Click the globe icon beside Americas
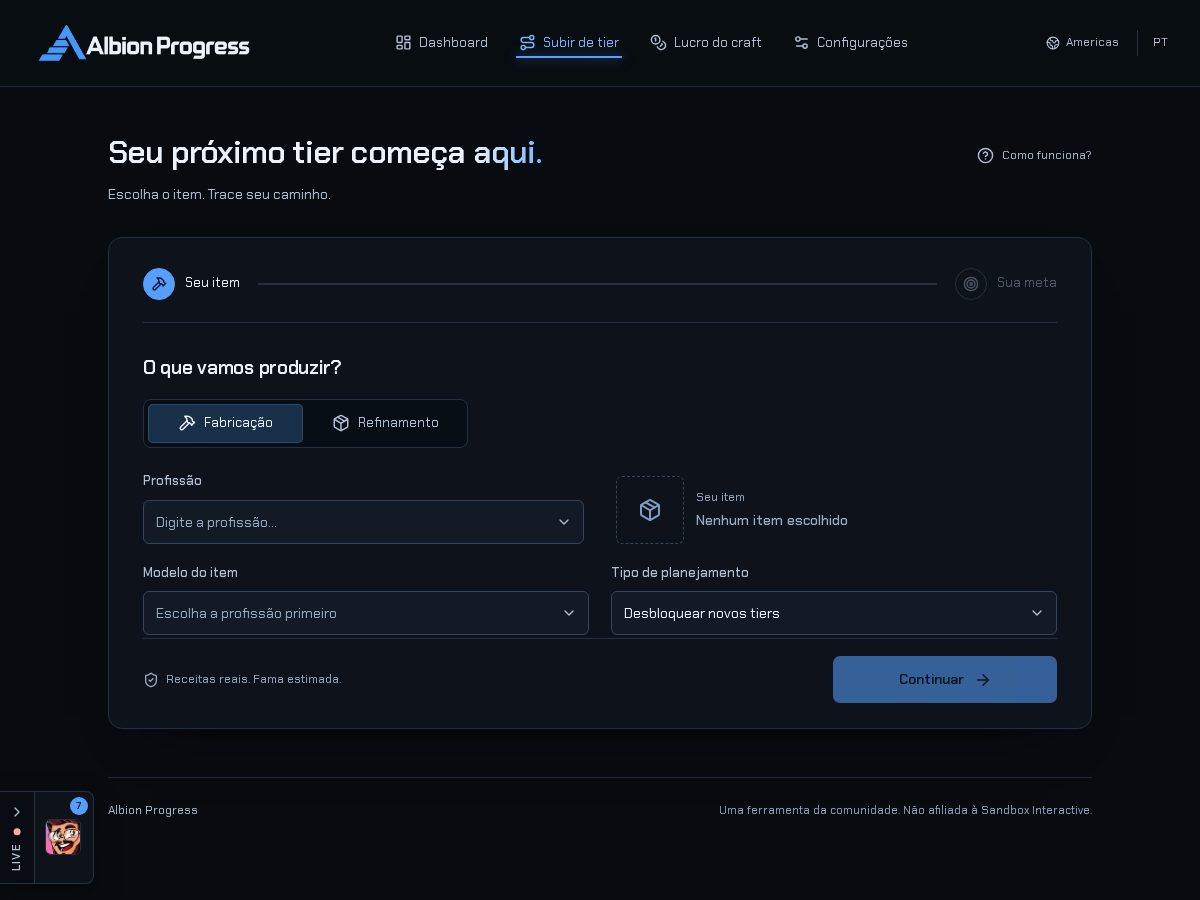Screen dimensions: 1200x900 (x=1053, y=43)
